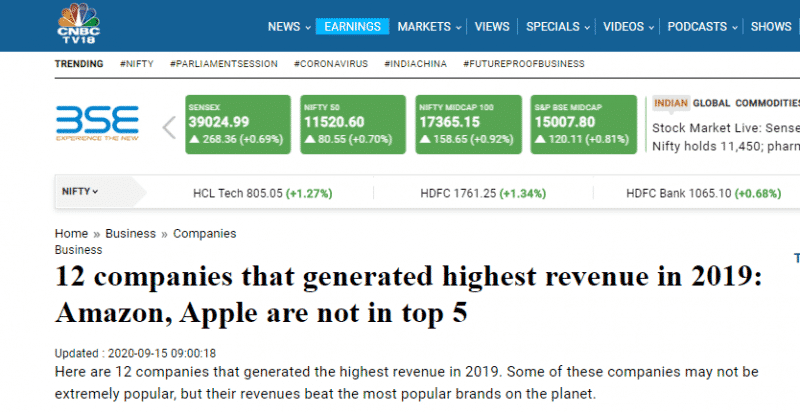800x412 pixels.
Task: Open the Nifty 50 index card
Action: (x=353, y=124)
